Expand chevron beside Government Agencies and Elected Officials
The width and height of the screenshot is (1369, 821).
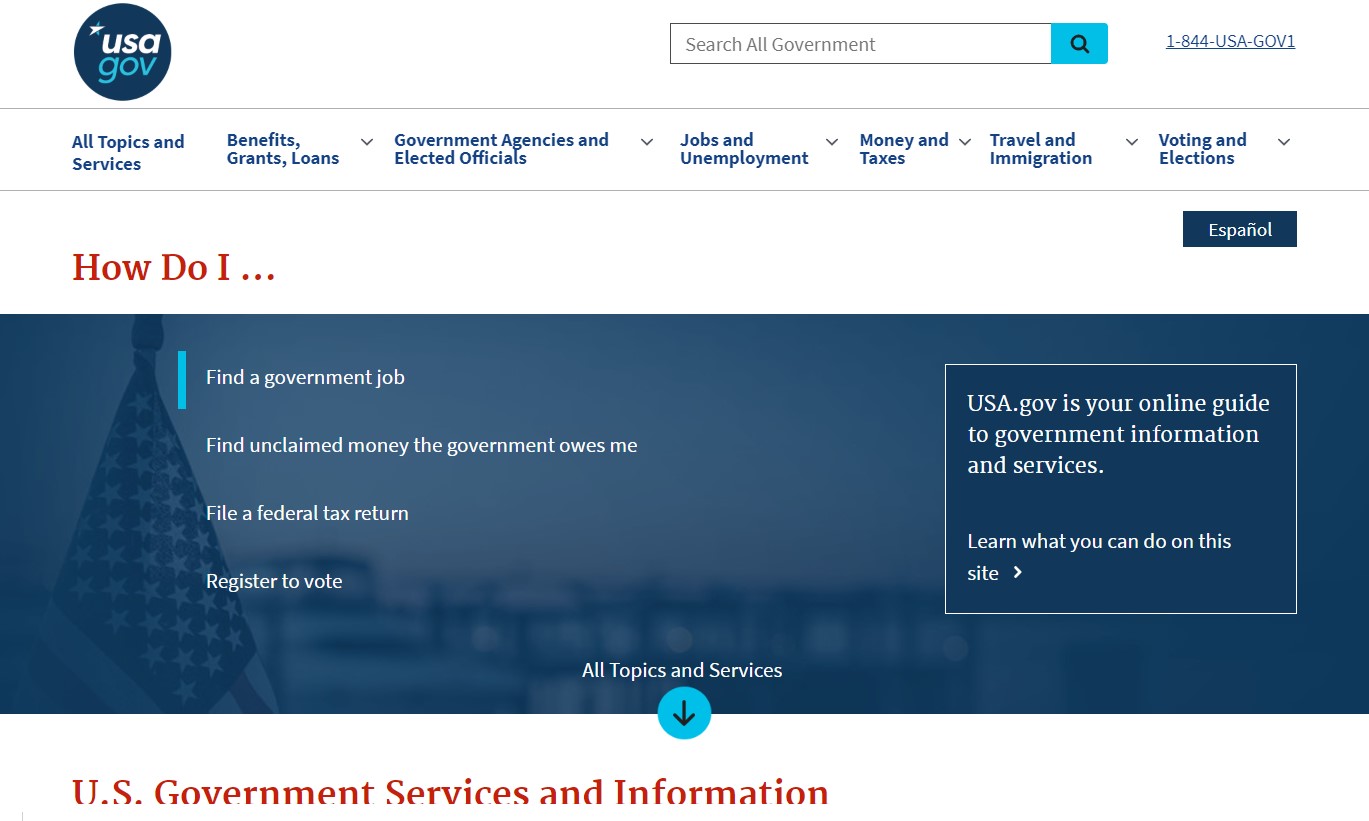647,142
